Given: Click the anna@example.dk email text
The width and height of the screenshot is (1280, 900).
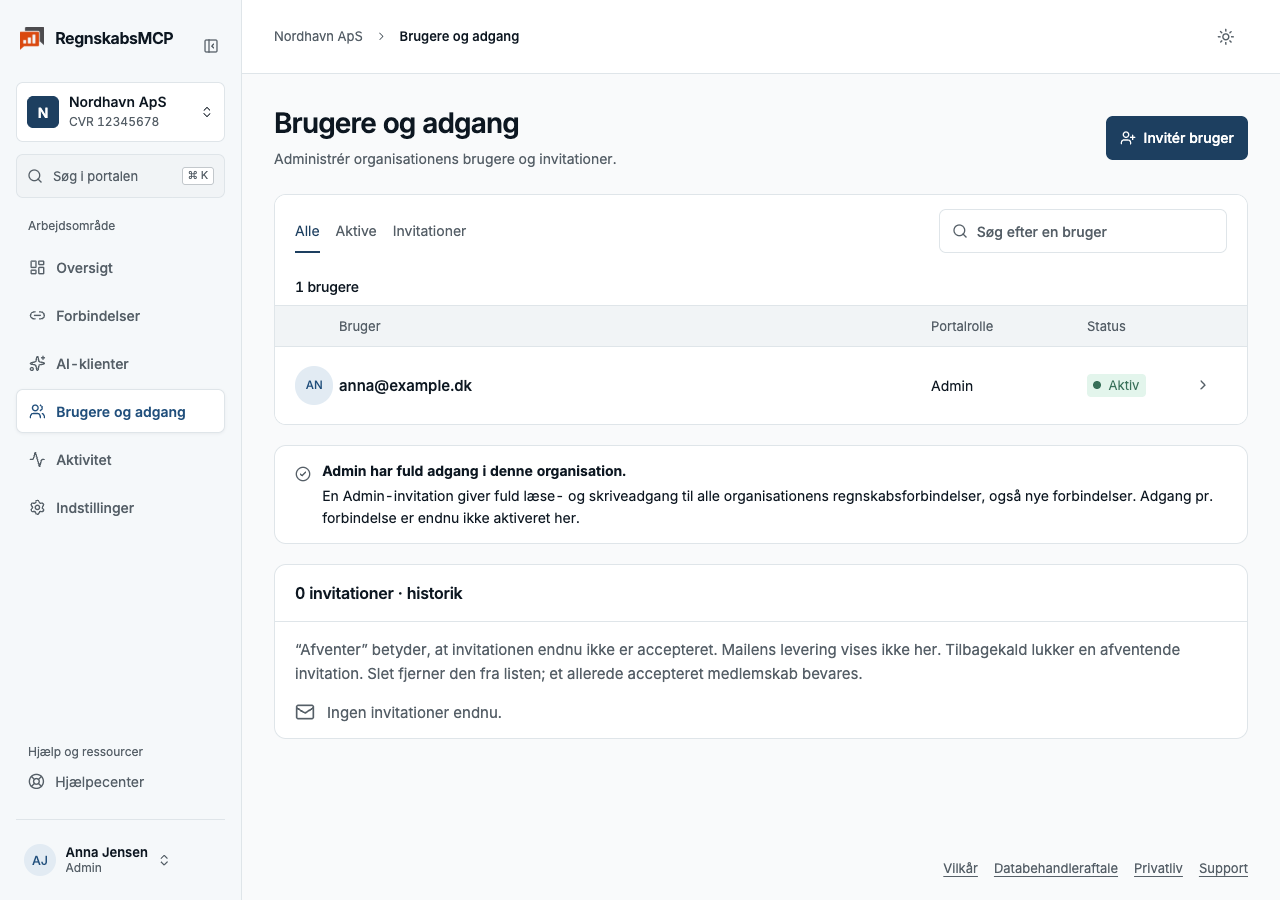Looking at the screenshot, I should pyautogui.click(x=405, y=385).
